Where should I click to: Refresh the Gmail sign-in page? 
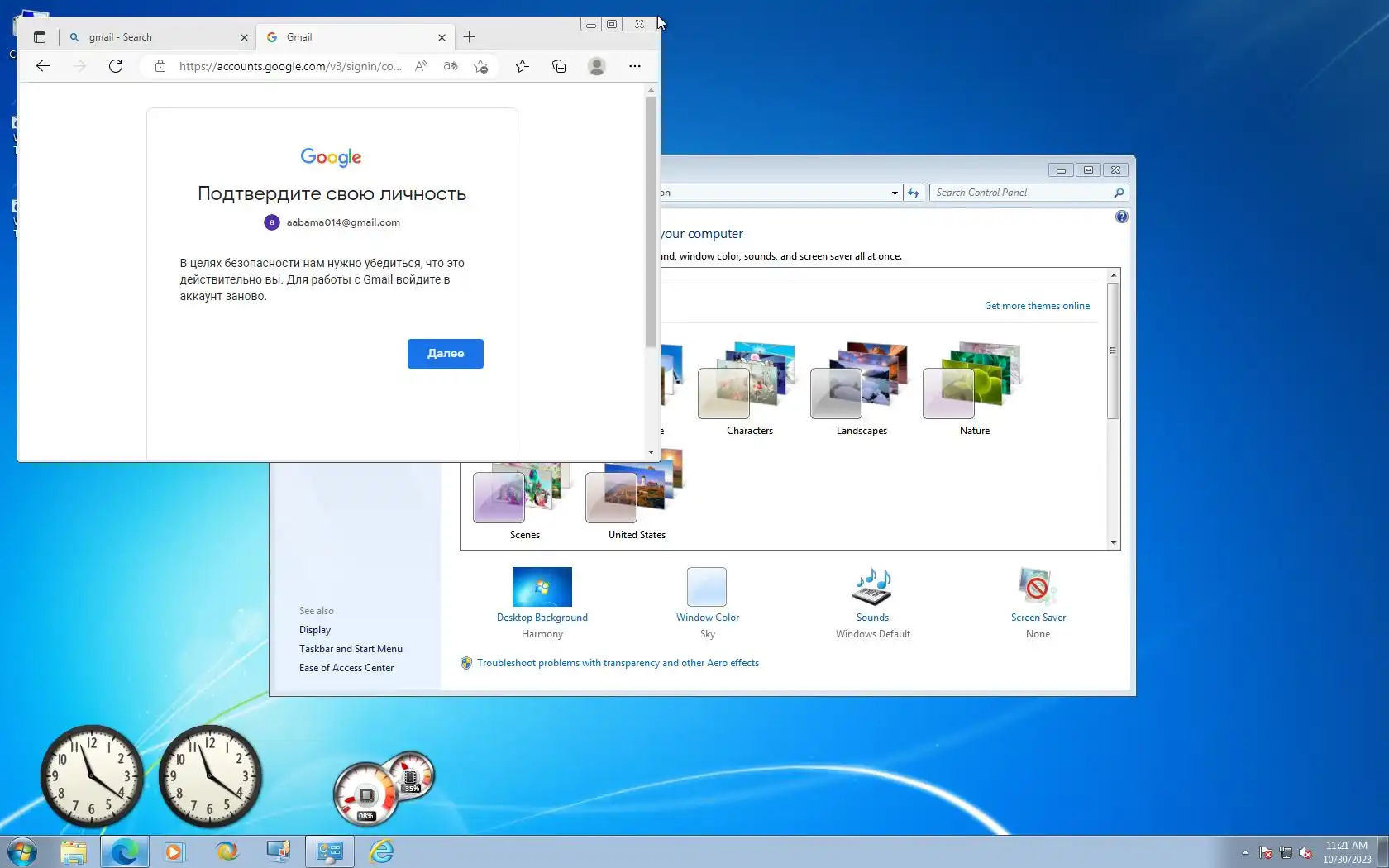click(116, 66)
